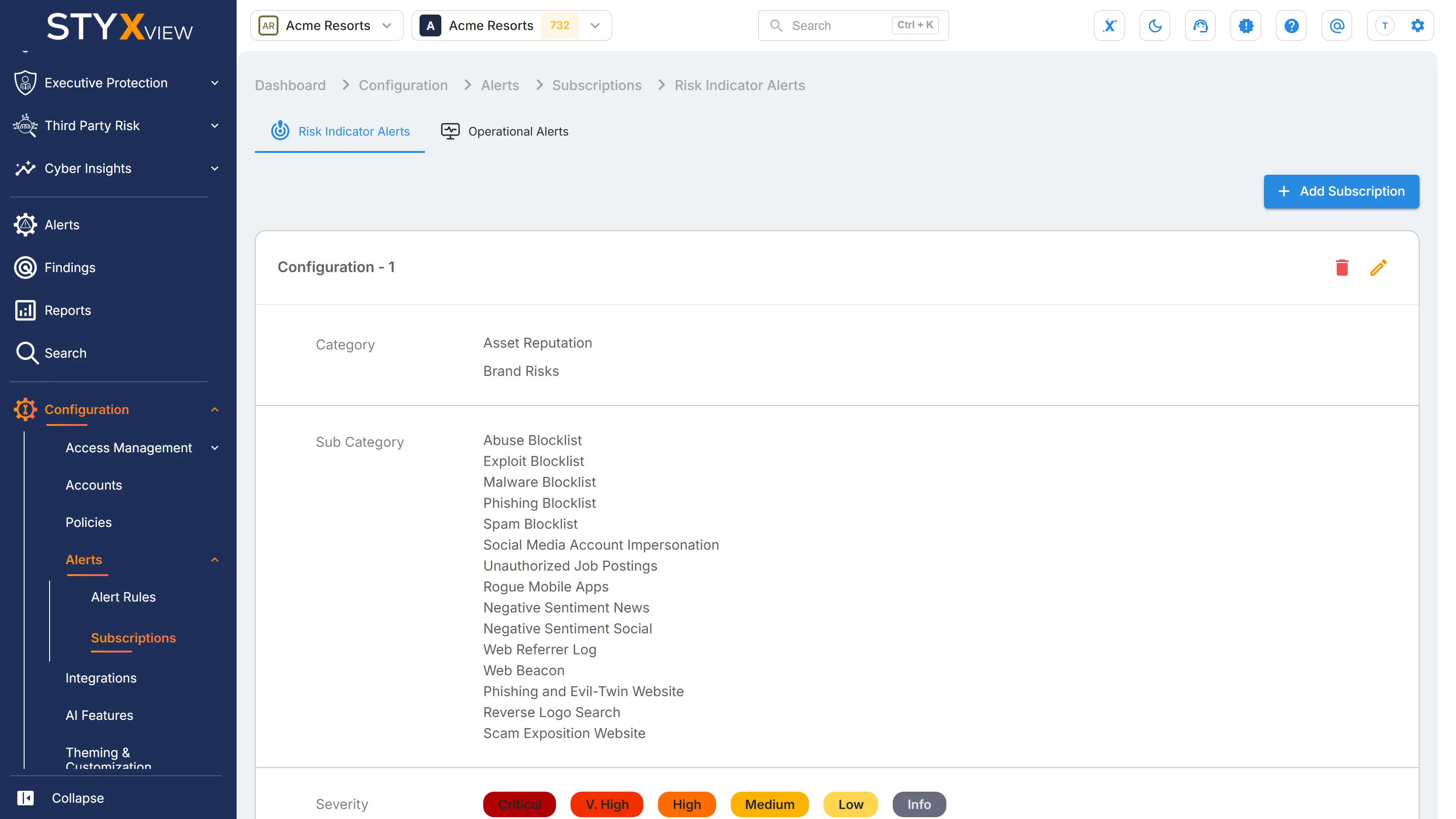Image resolution: width=1456 pixels, height=819 pixels.
Task: Click the Reports chart icon
Action: [x=25, y=310]
